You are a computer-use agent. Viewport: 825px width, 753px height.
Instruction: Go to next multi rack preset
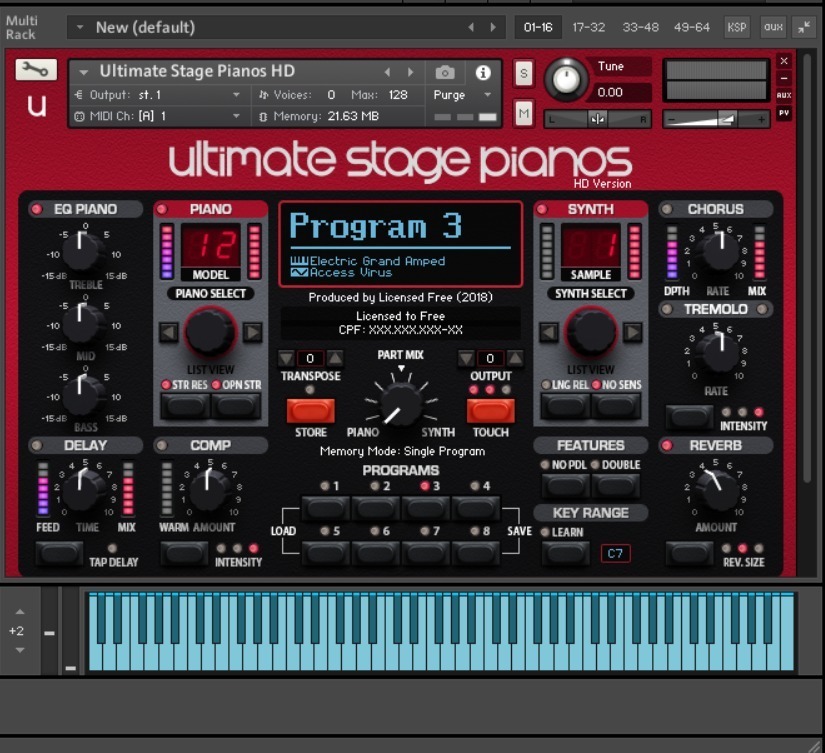tap(493, 27)
